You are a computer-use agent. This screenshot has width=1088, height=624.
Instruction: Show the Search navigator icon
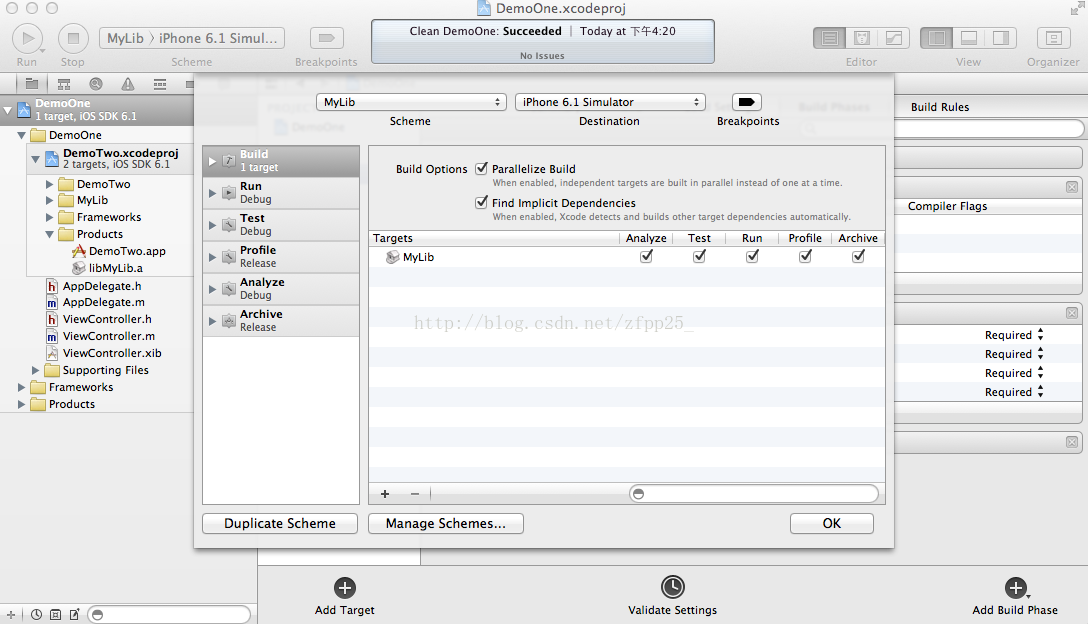click(96, 84)
